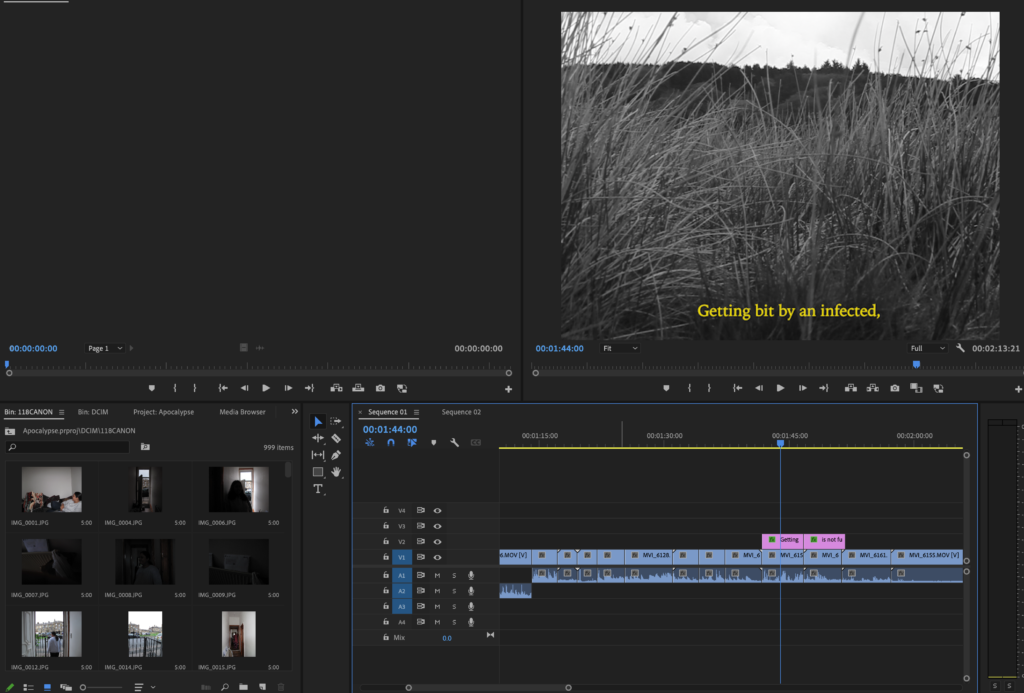Select the Razor tool in the tools panel
Viewport: 1024px width, 693px height.
tap(336, 438)
